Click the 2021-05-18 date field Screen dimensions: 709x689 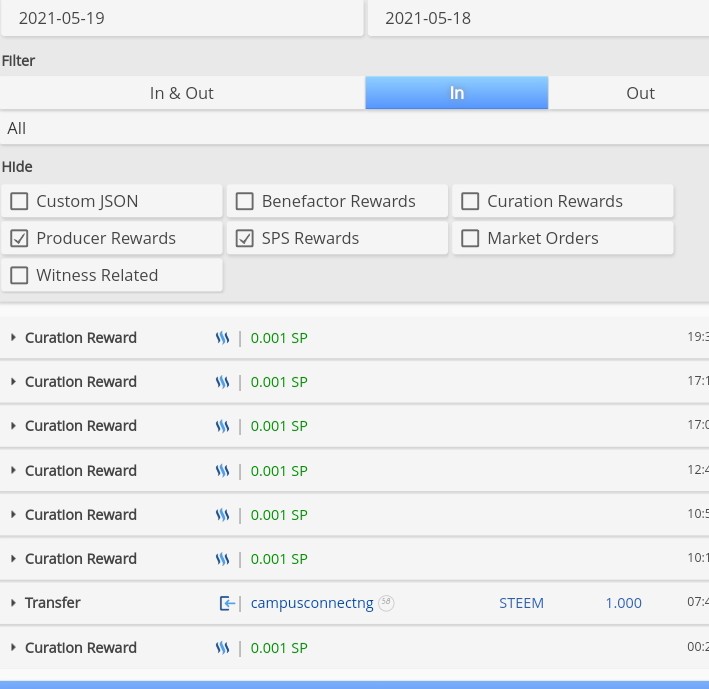pyautogui.click(x=539, y=18)
